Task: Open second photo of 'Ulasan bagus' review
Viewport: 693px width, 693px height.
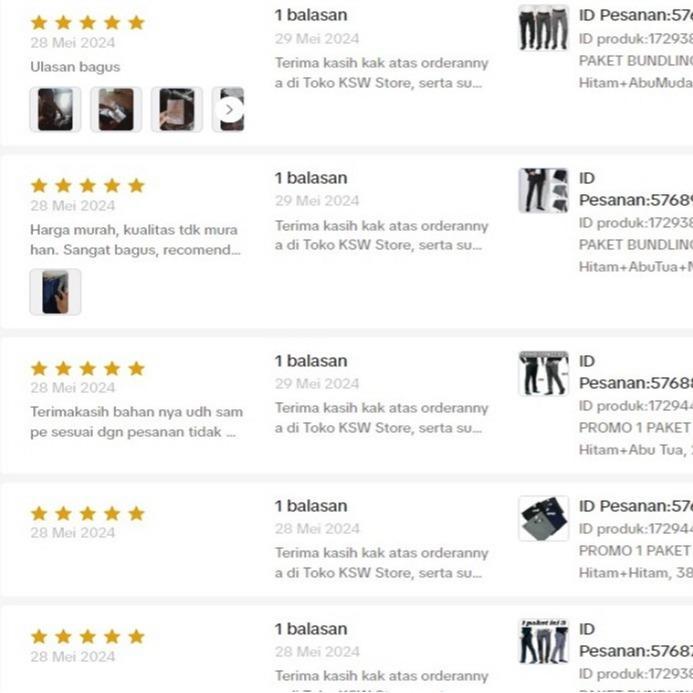Action: 116,110
